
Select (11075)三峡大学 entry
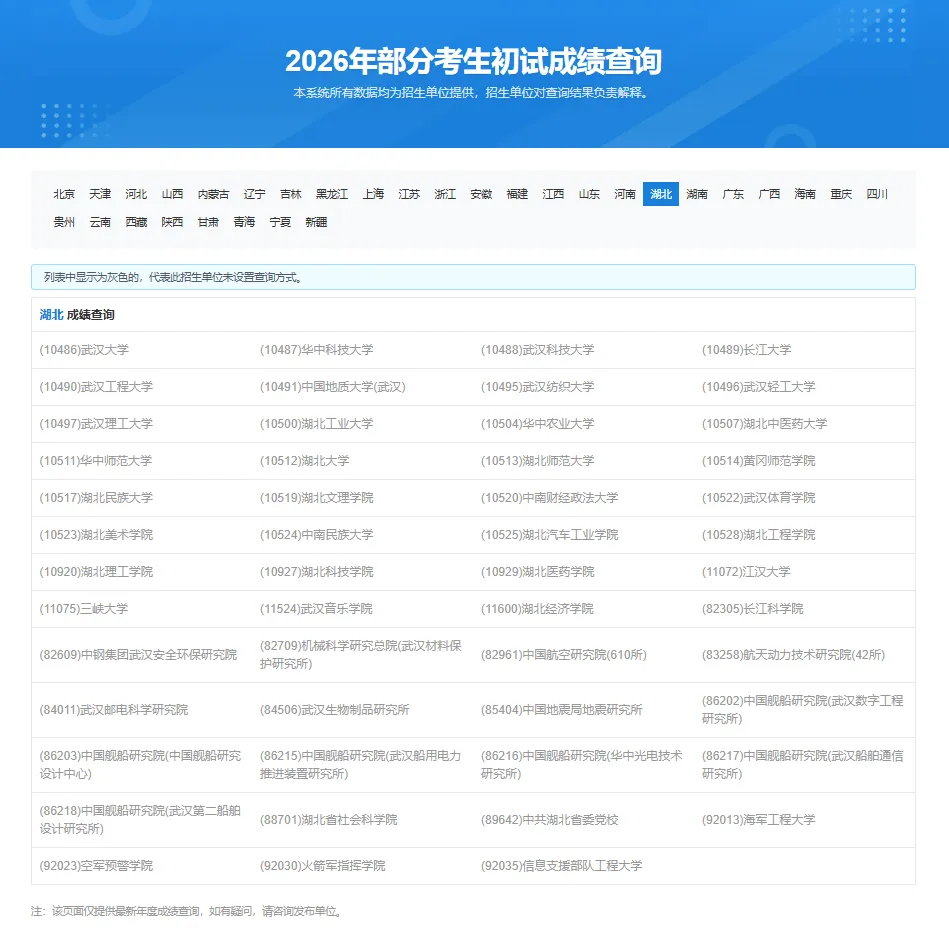point(84,608)
